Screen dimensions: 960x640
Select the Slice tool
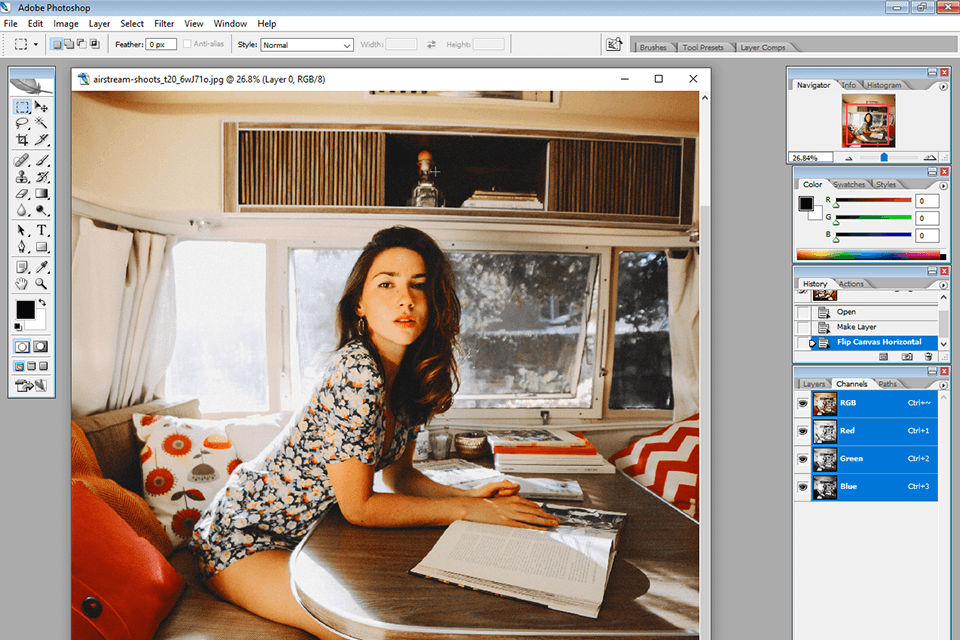(41, 140)
